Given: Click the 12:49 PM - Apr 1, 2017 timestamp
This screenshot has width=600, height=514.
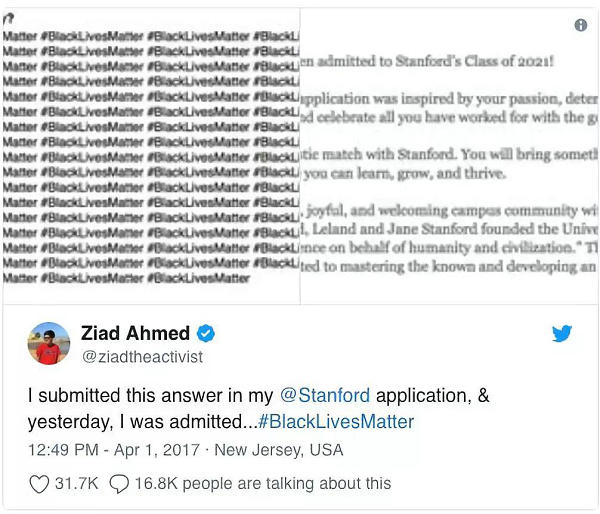Looking at the screenshot, I should [x=114, y=450].
